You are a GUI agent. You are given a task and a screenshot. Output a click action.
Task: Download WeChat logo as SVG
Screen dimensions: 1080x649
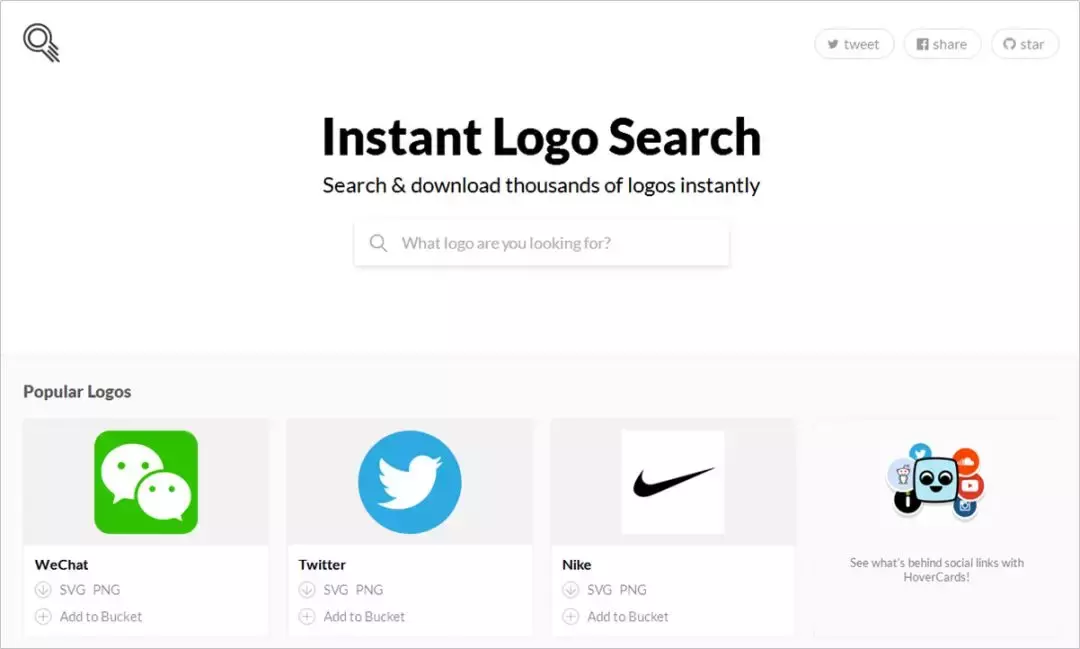point(72,590)
